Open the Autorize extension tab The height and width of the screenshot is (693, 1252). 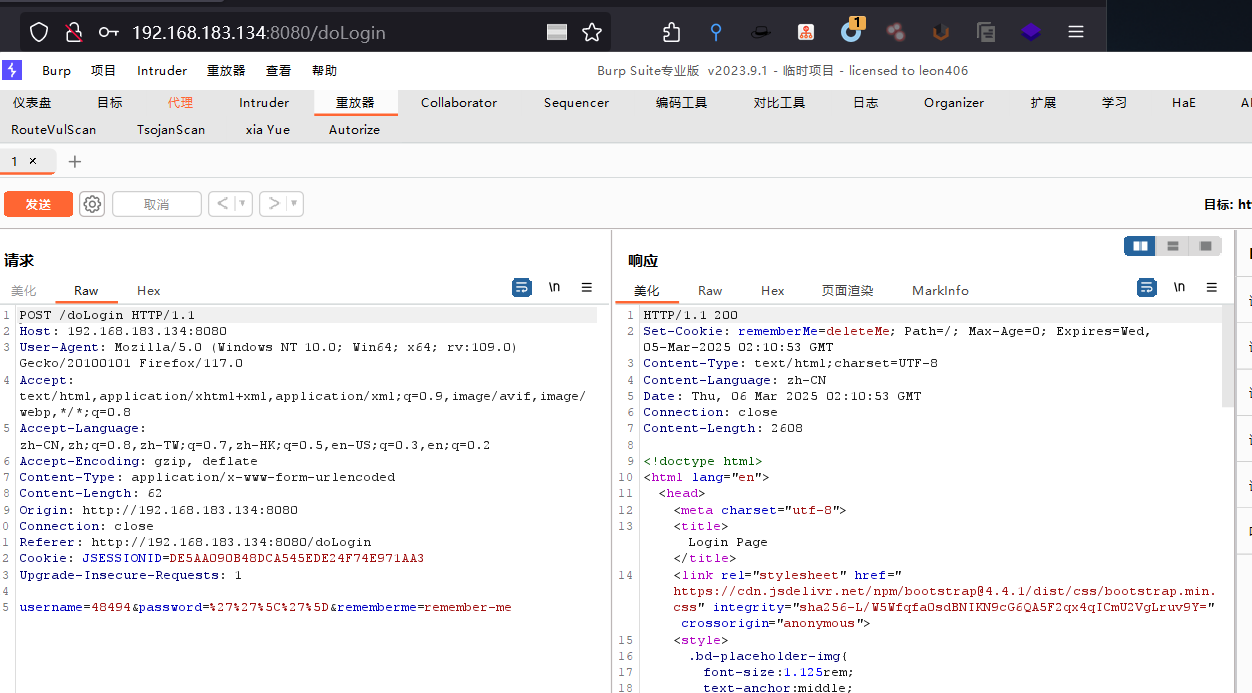[355, 130]
